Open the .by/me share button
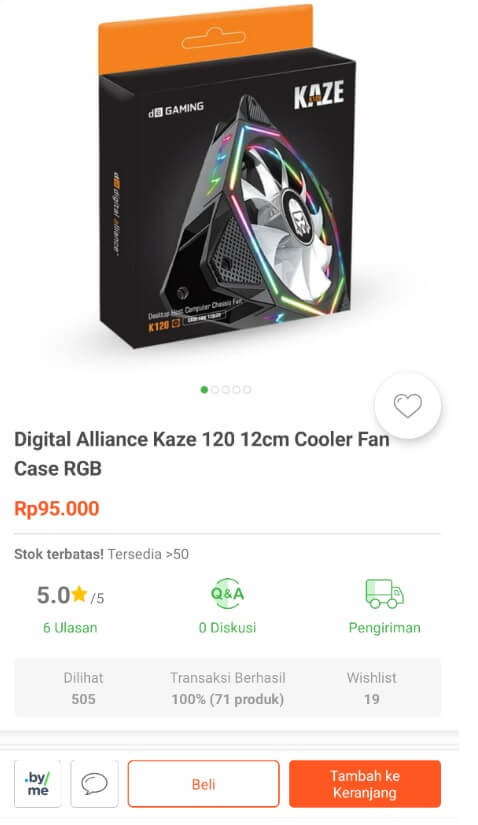This screenshot has width=478, height=825. [x=37, y=783]
